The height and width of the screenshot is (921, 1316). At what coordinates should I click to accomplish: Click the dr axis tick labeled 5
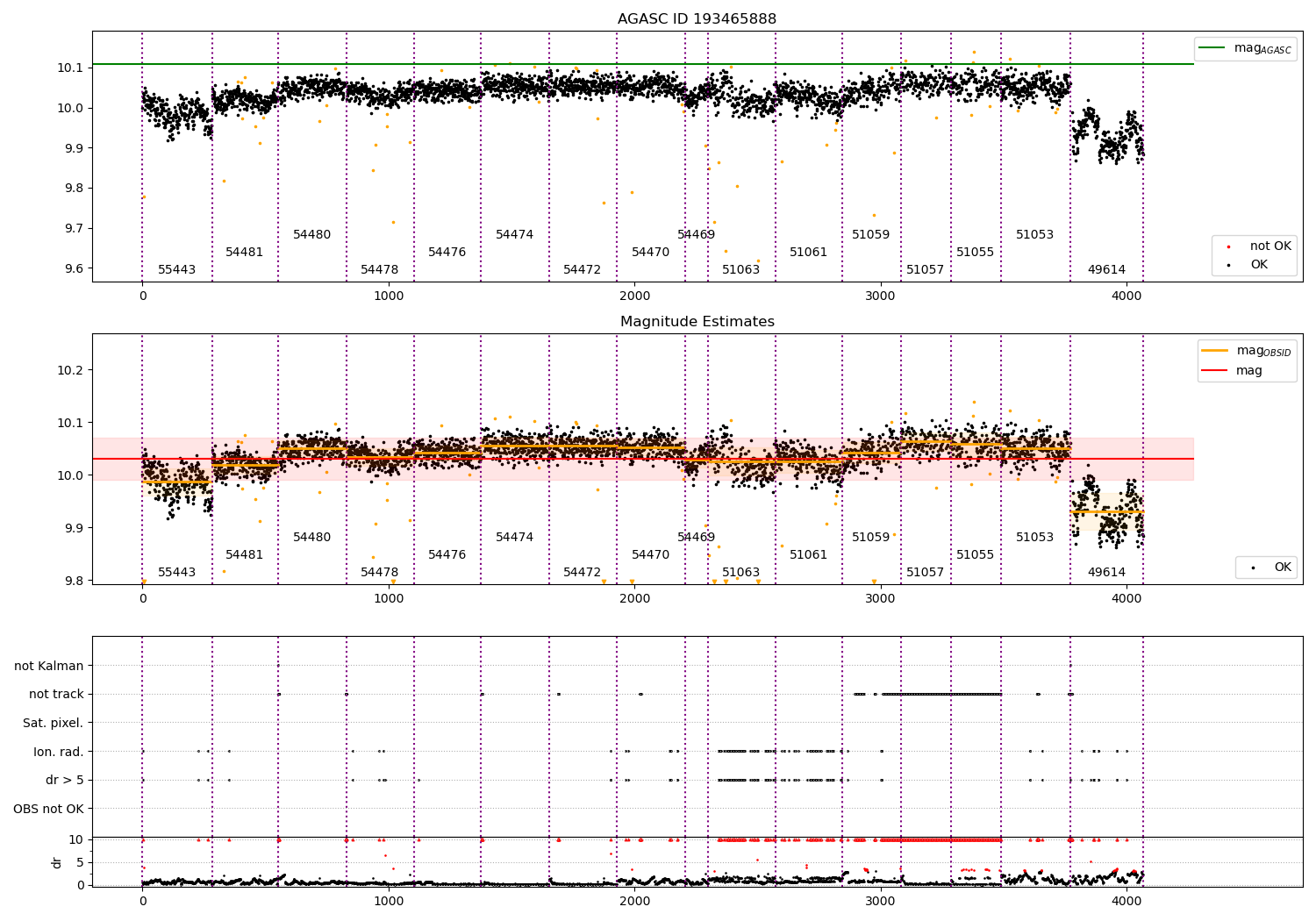coord(81,863)
